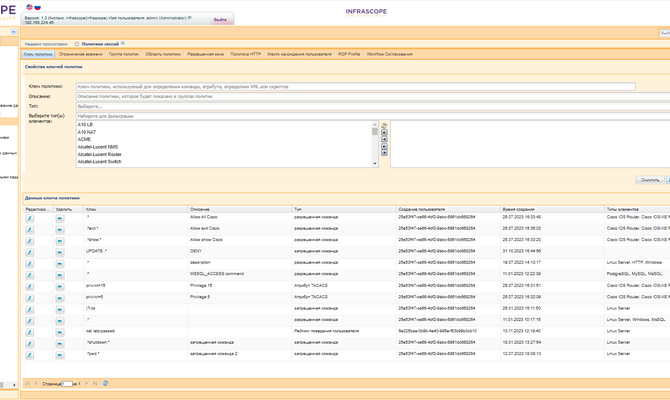Click the star icon on Политики сессий tab
Screen dimensions: 670x400
click(75, 44)
